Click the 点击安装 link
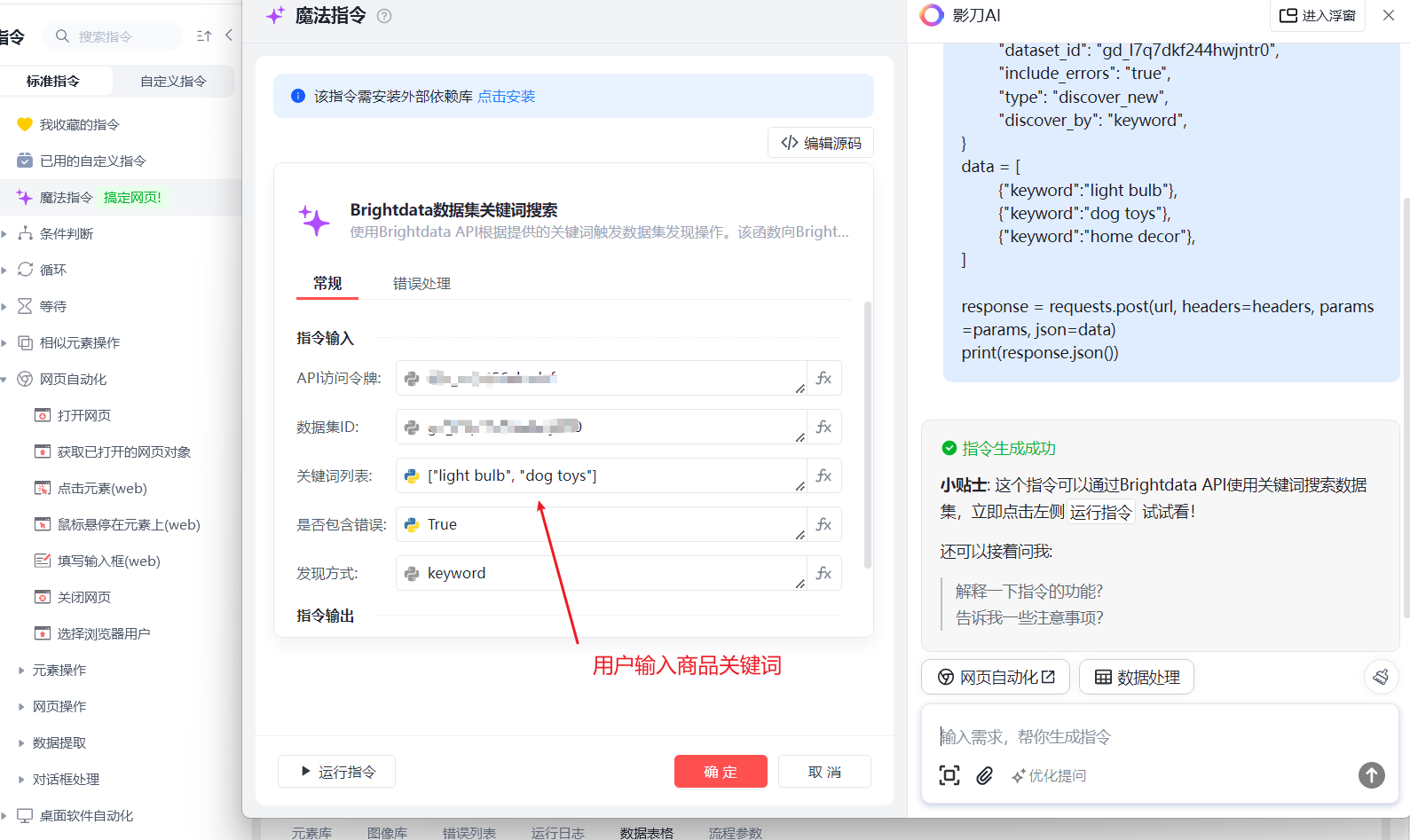The width and height of the screenshot is (1410, 840). [x=507, y=96]
